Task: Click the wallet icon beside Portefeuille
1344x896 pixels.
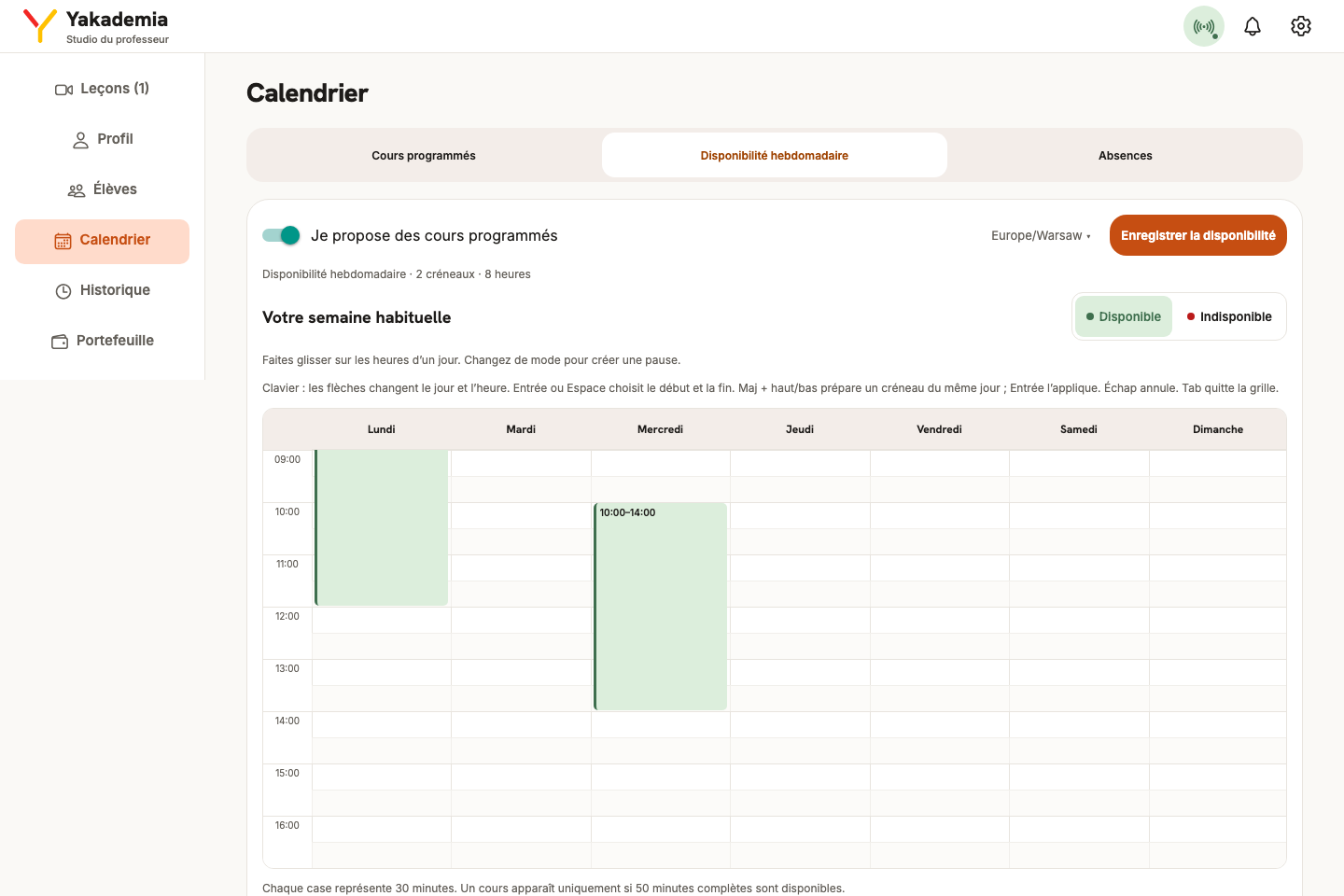Action: click(x=60, y=342)
